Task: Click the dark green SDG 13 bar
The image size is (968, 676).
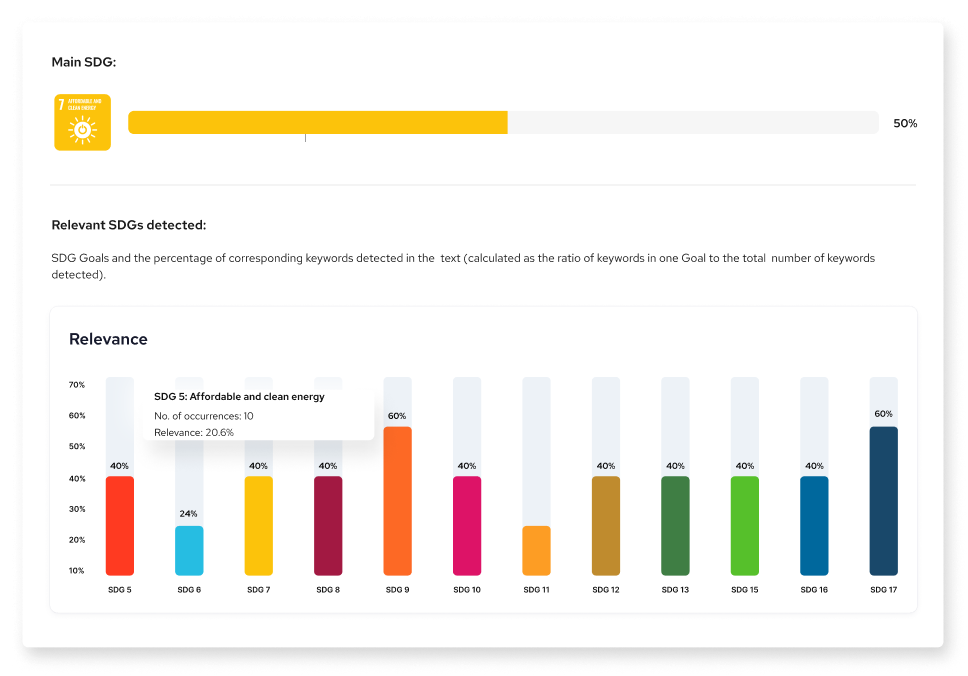Action: click(675, 525)
